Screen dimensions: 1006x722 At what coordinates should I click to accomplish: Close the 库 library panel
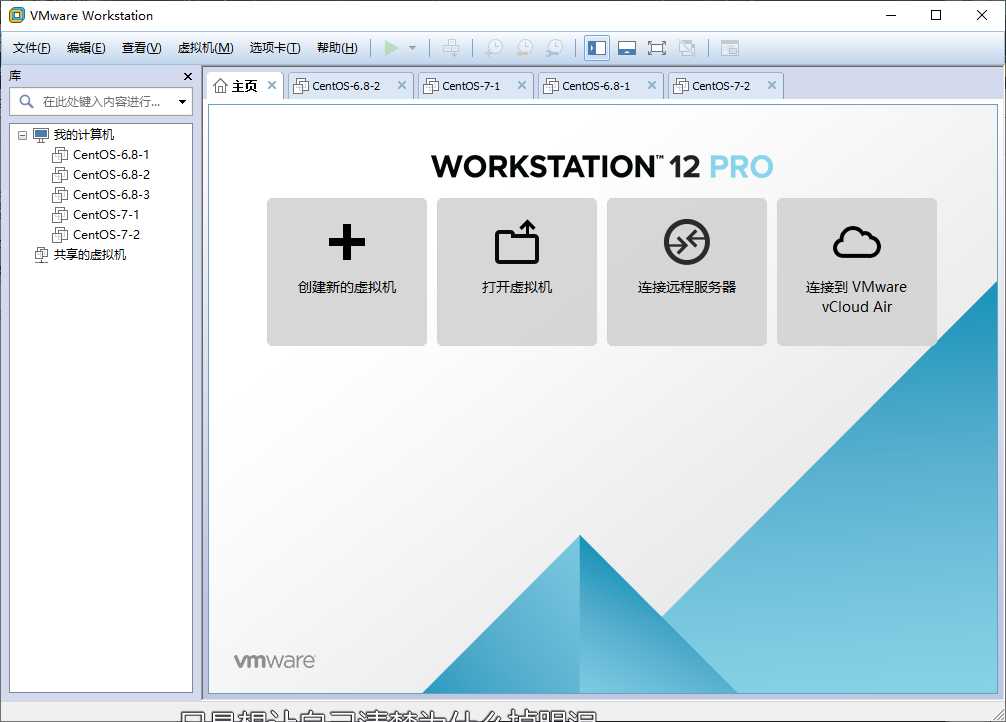tap(187, 76)
